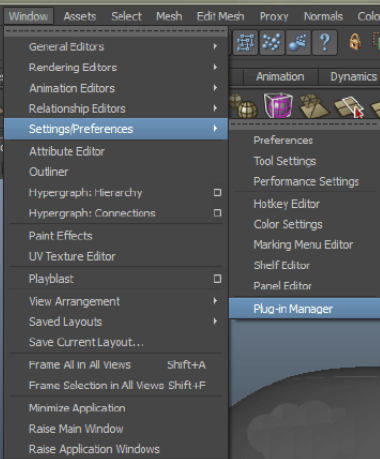Image resolution: width=380 pixels, height=459 pixels.
Task: Click magenta sphere in cube shelf icon
Action: 278,105
